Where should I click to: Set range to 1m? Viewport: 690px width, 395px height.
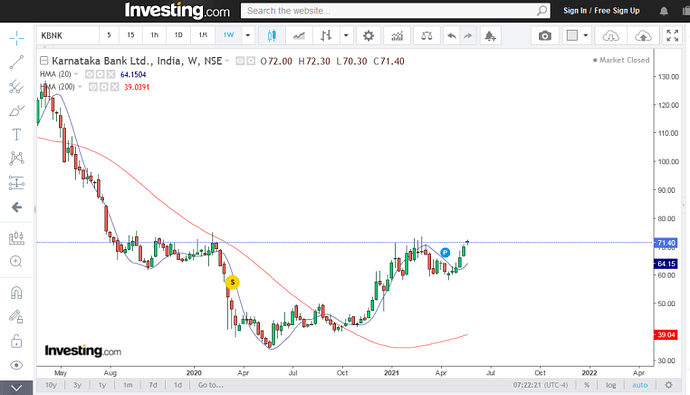128,385
